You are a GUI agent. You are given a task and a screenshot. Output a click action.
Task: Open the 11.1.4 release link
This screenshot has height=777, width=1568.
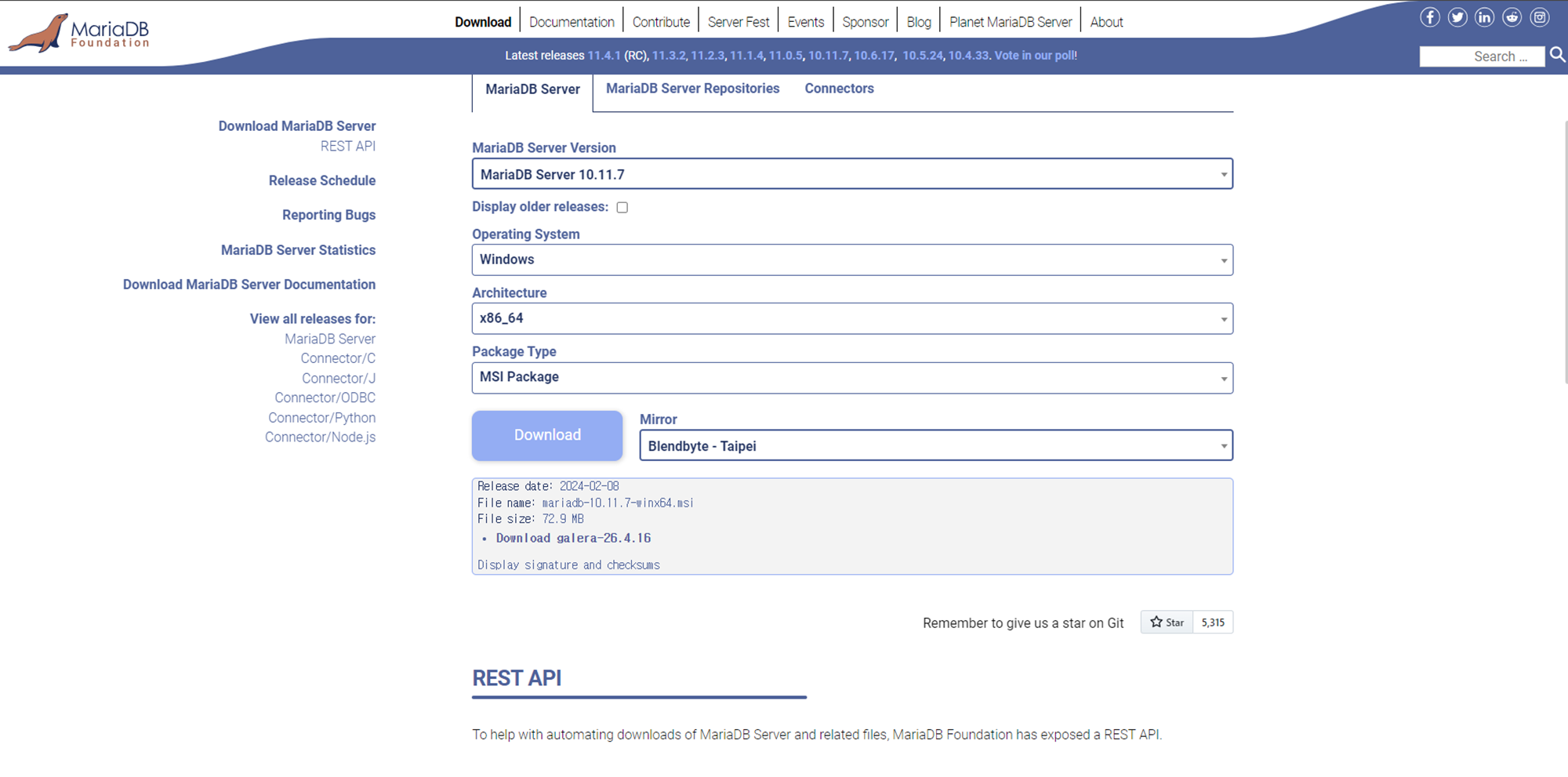(746, 56)
